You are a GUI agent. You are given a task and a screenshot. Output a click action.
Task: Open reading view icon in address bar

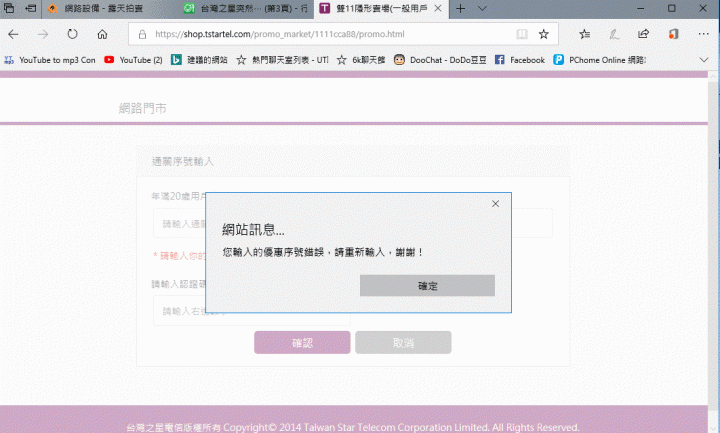(x=522, y=34)
